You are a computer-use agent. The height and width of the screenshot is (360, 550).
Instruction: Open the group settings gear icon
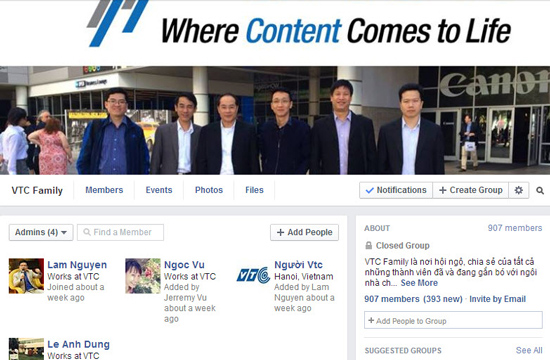point(518,190)
